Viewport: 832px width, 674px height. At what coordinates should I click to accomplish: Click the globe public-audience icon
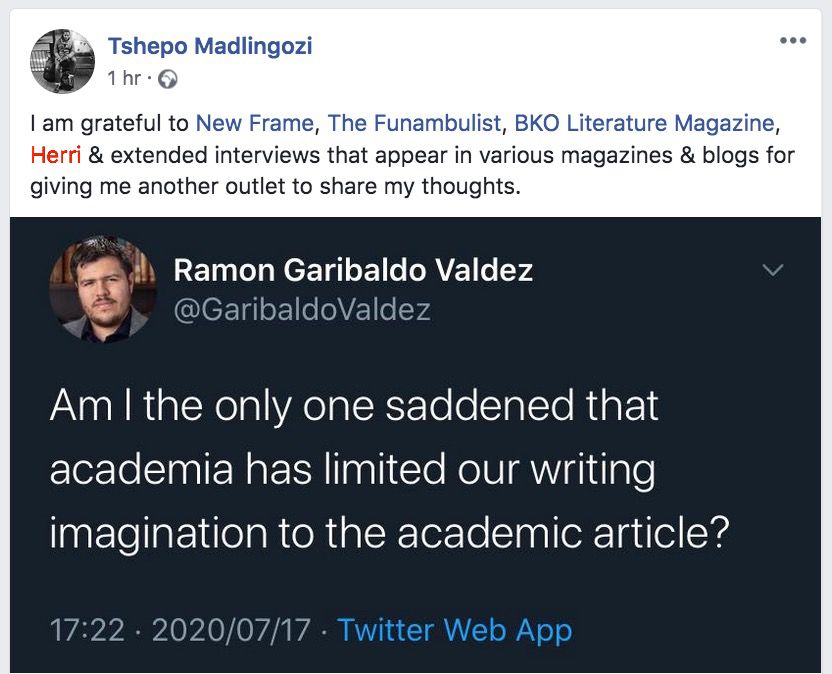tap(168, 78)
